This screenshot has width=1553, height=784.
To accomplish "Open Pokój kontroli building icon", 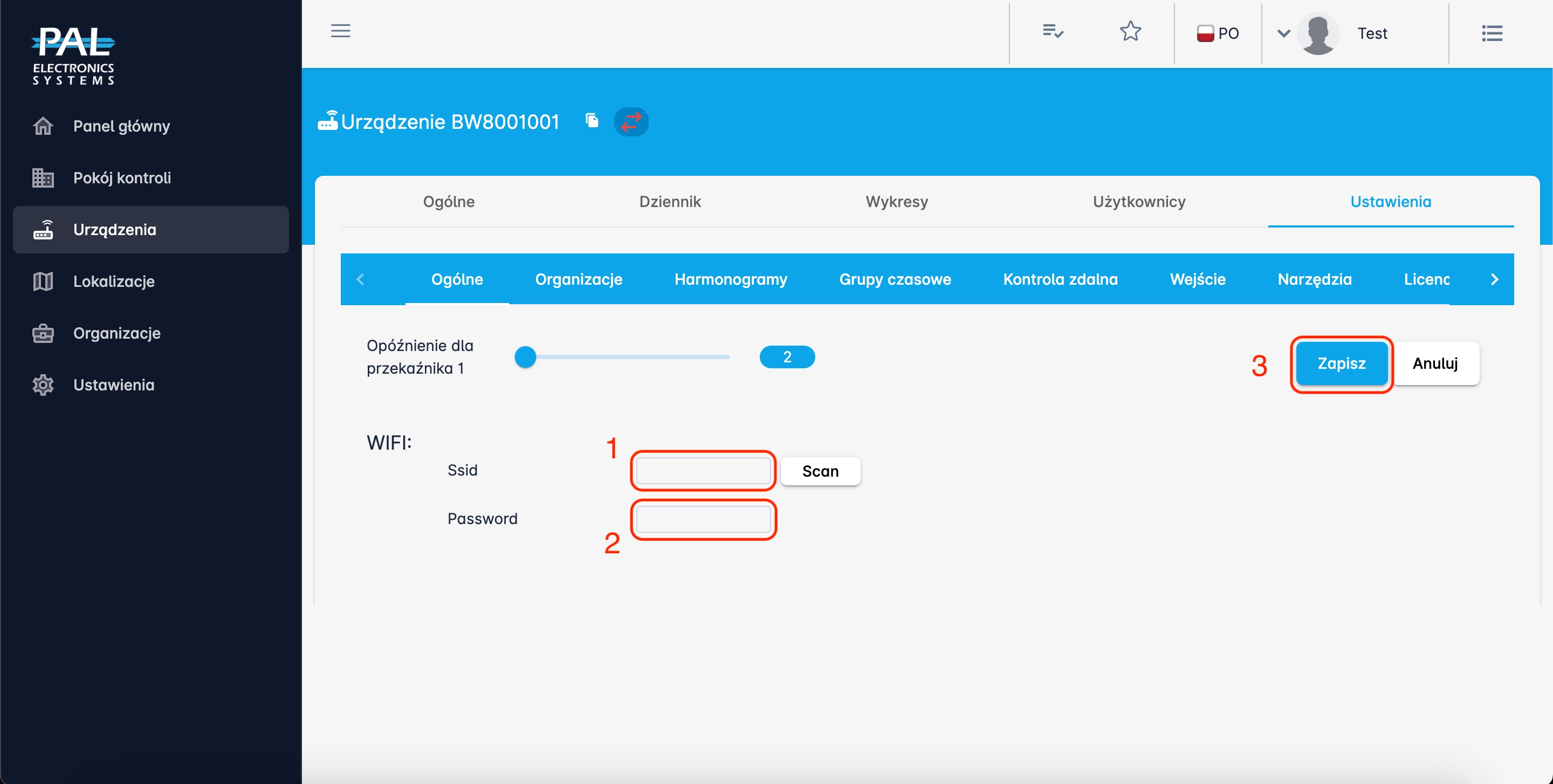I will [x=43, y=178].
